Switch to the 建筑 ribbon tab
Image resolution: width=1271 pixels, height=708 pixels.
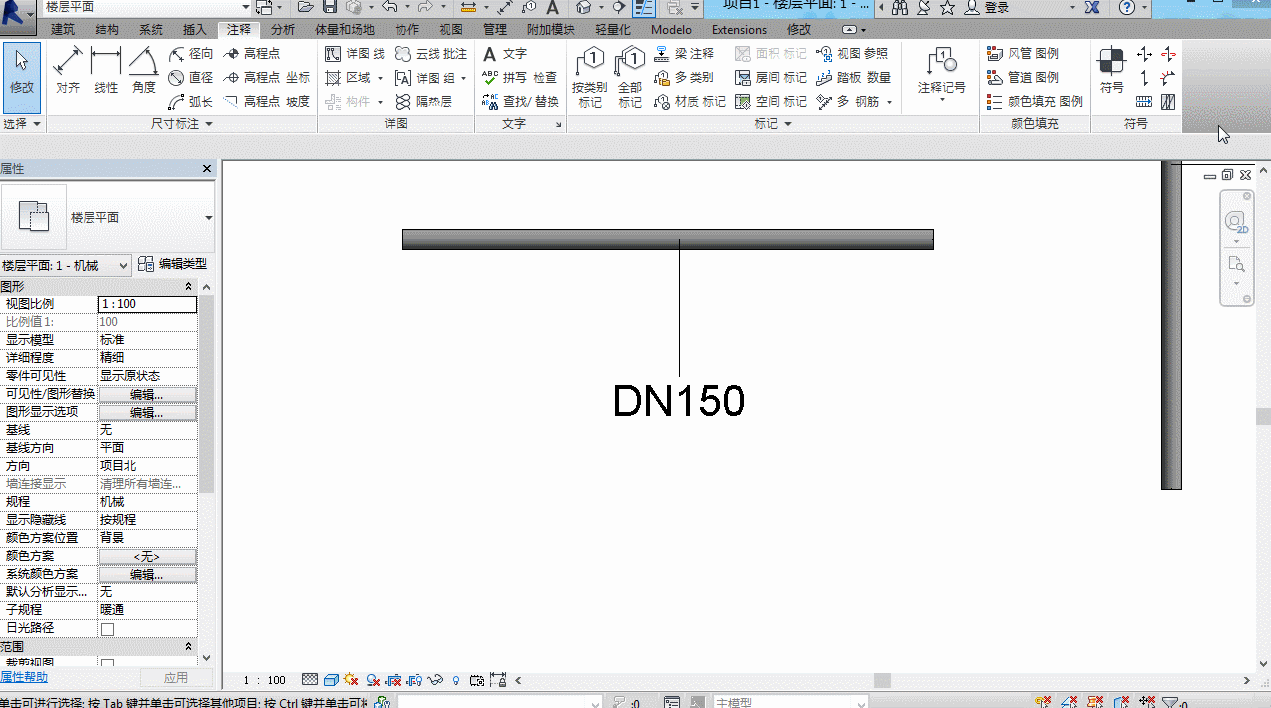[x=63, y=30]
